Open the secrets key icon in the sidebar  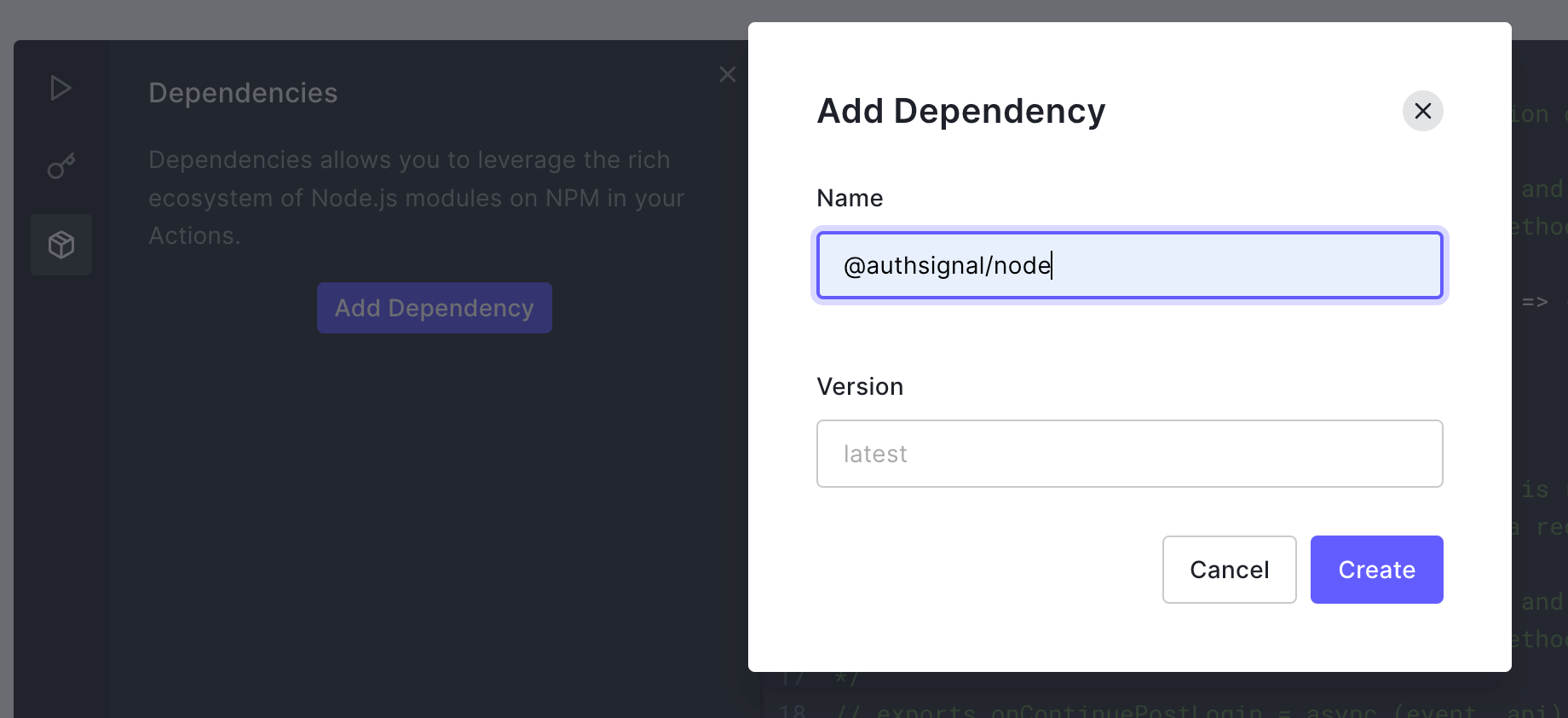point(61,166)
